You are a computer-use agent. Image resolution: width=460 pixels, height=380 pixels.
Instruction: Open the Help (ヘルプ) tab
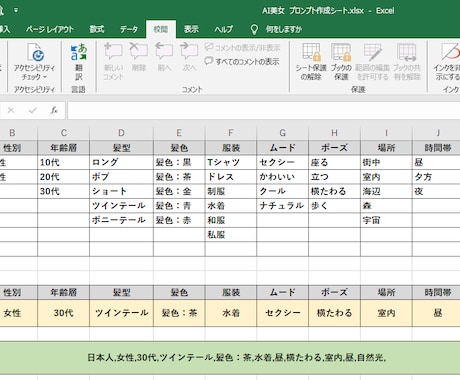click(223, 29)
